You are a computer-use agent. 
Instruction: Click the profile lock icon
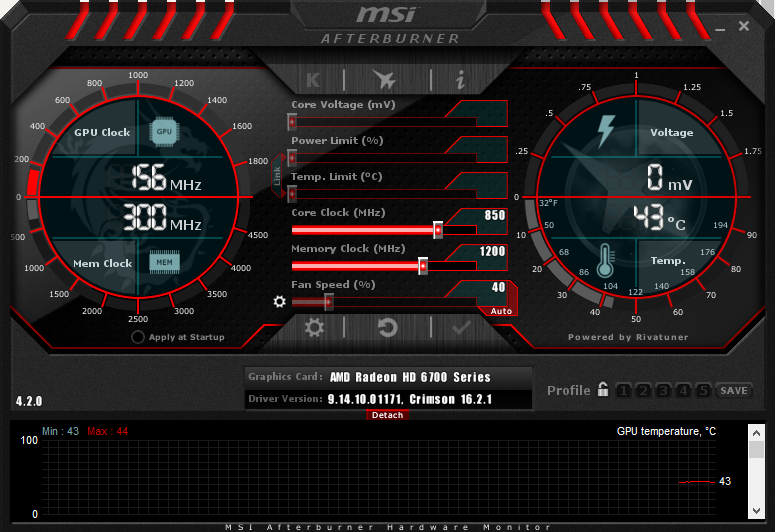(603, 390)
